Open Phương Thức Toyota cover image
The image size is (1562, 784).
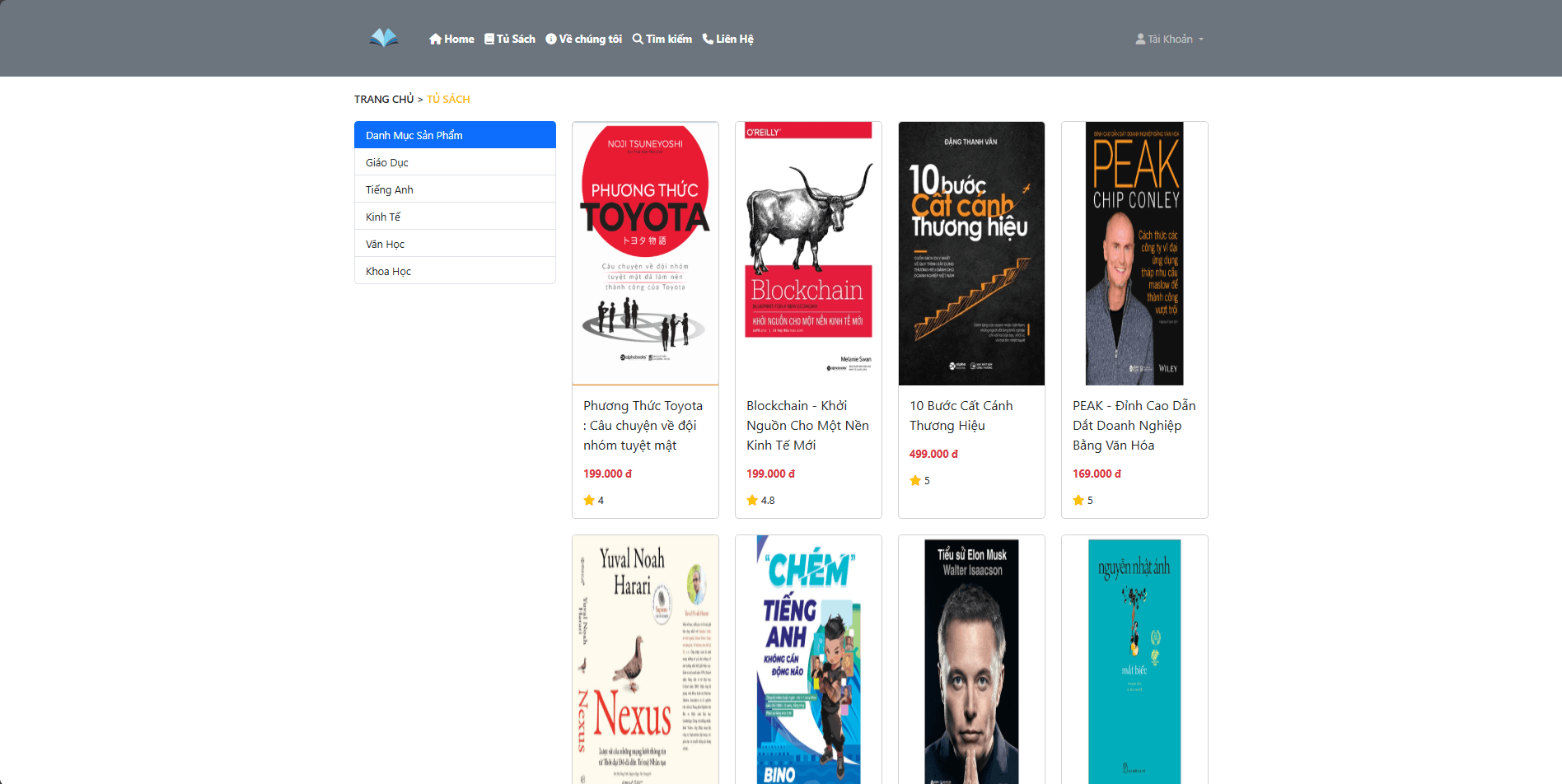pos(645,254)
